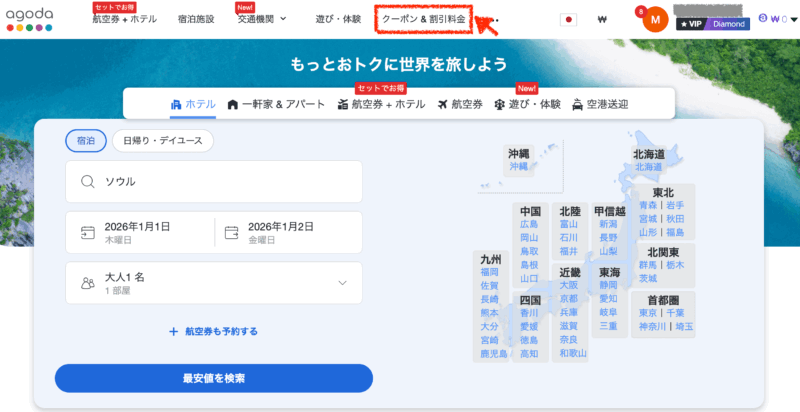The width and height of the screenshot is (800, 412).
Task: Switch to the 空港送迎 tab
Action: (x=600, y=105)
